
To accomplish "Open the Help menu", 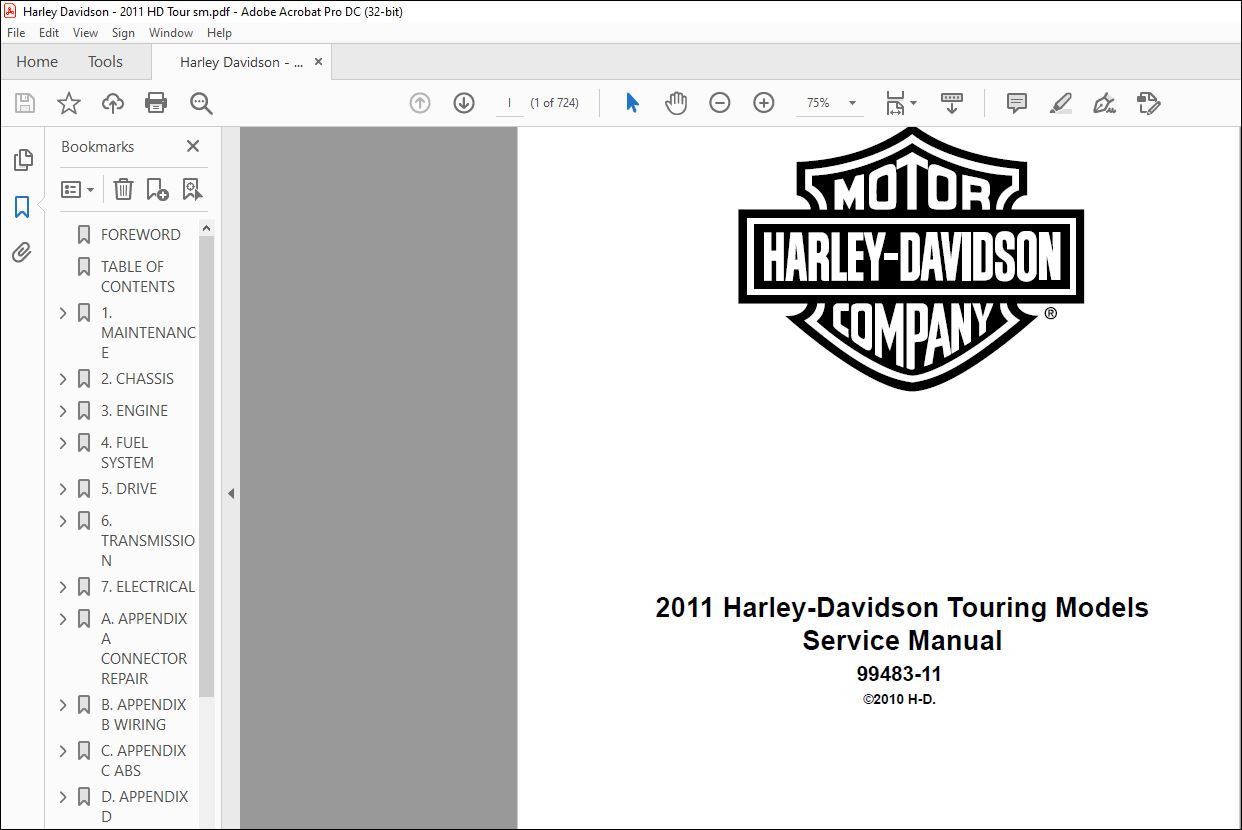I will point(219,33).
